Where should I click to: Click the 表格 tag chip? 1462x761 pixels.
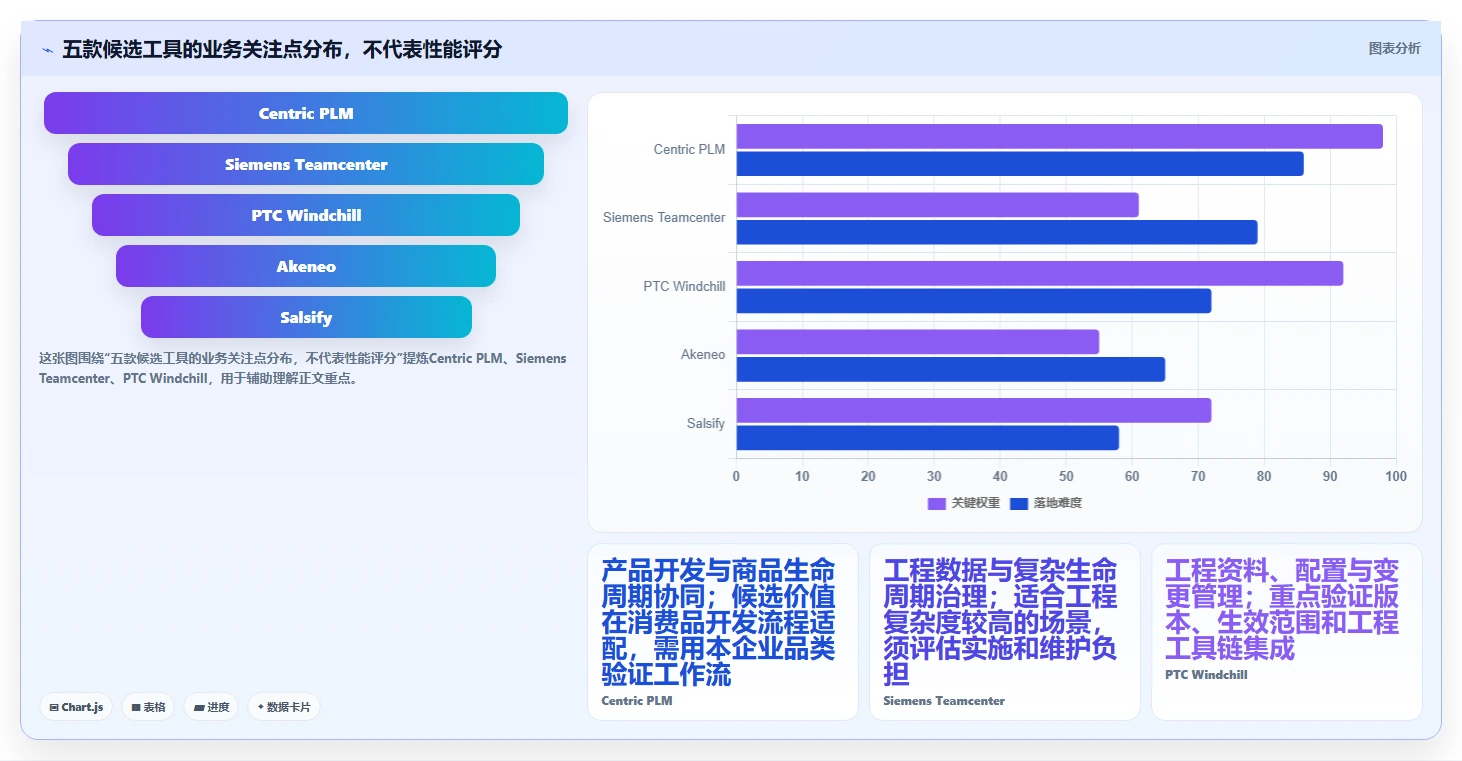coord(148,707)
